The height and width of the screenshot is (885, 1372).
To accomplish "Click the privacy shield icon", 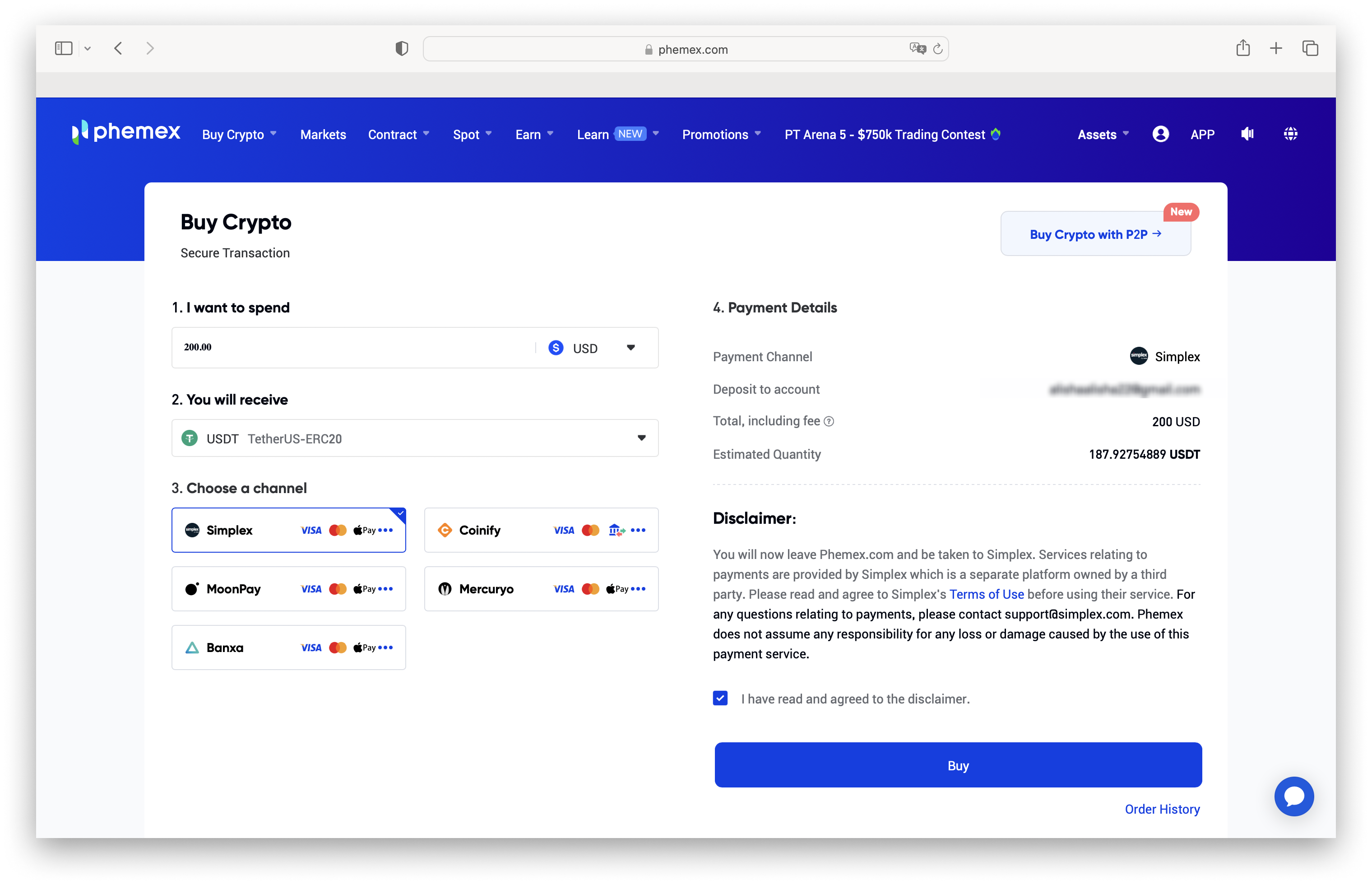I will 401,49.
